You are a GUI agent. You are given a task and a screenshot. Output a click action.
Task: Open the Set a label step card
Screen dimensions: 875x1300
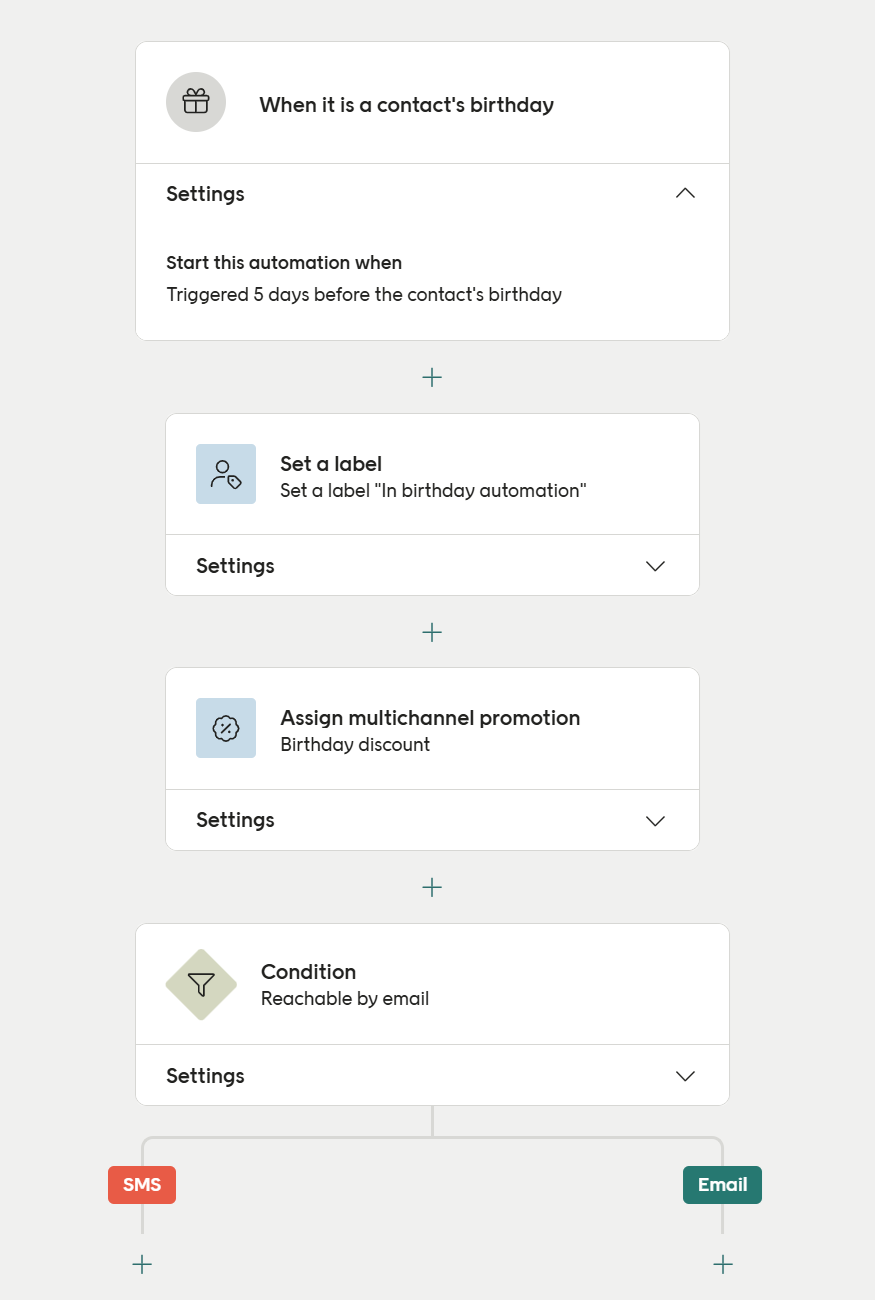pyautogui.click(x=432, y=473)
